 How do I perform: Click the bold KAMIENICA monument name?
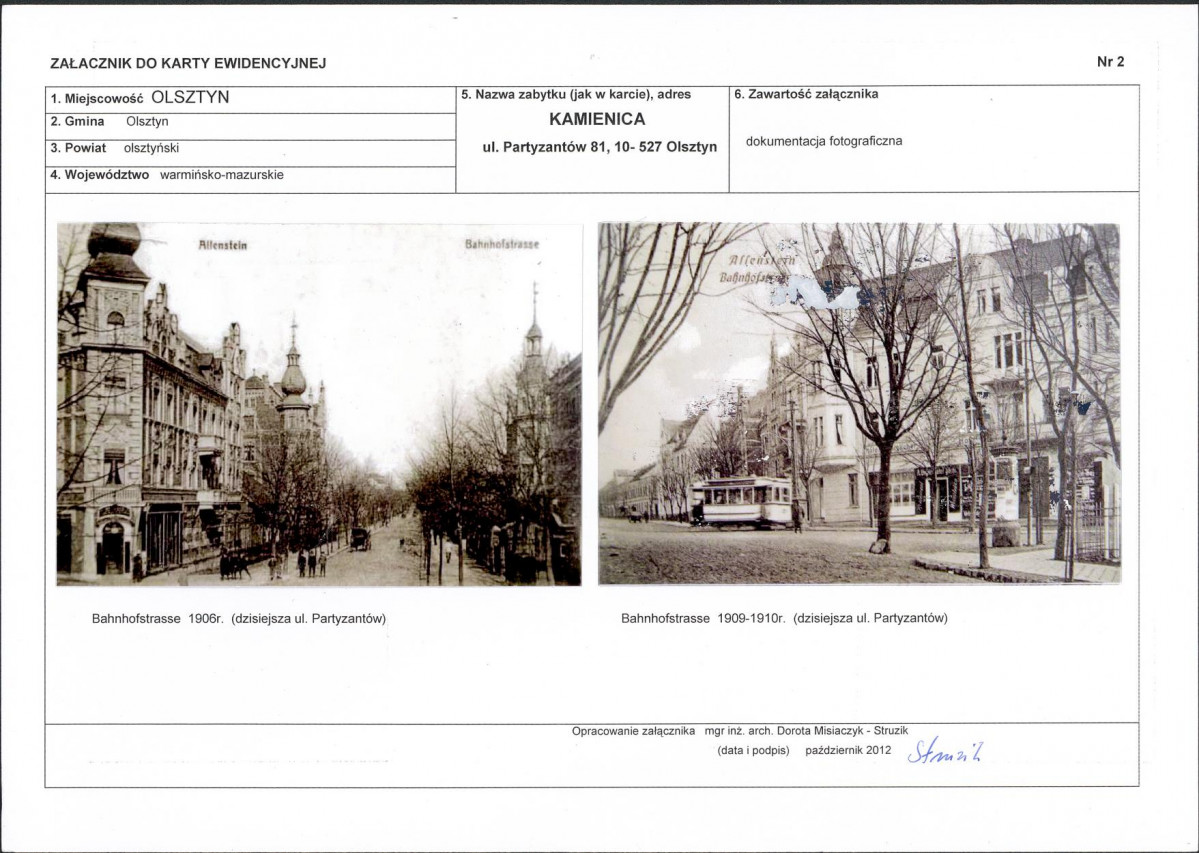click(x=597, y=119)
